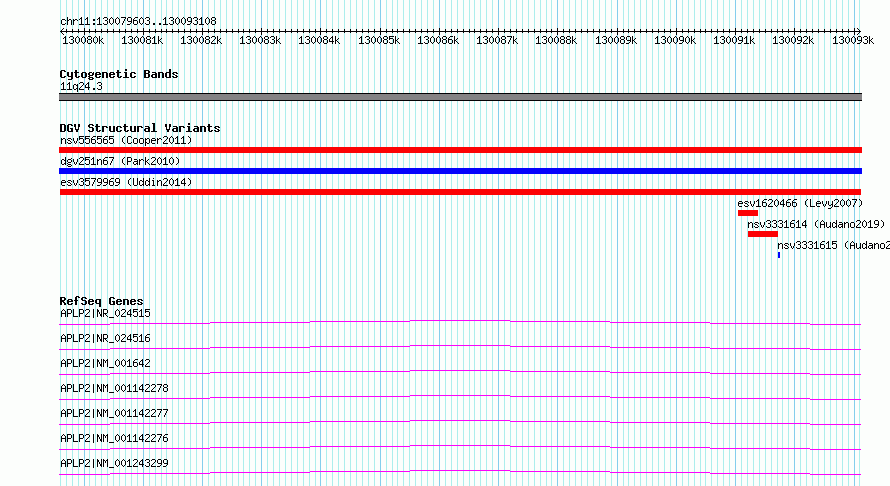Click the magenta NM_001142276 transcript line

click(460, 447)
